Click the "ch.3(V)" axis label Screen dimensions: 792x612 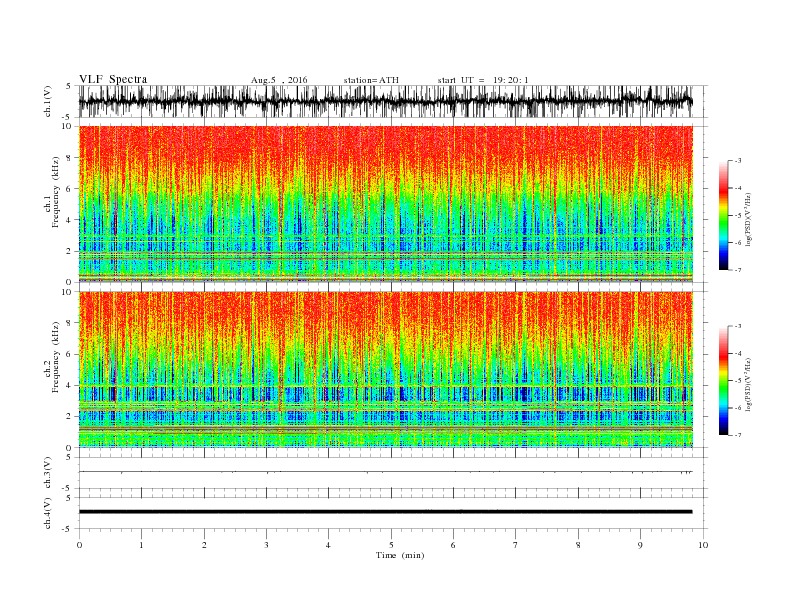[x=48, y=473]
